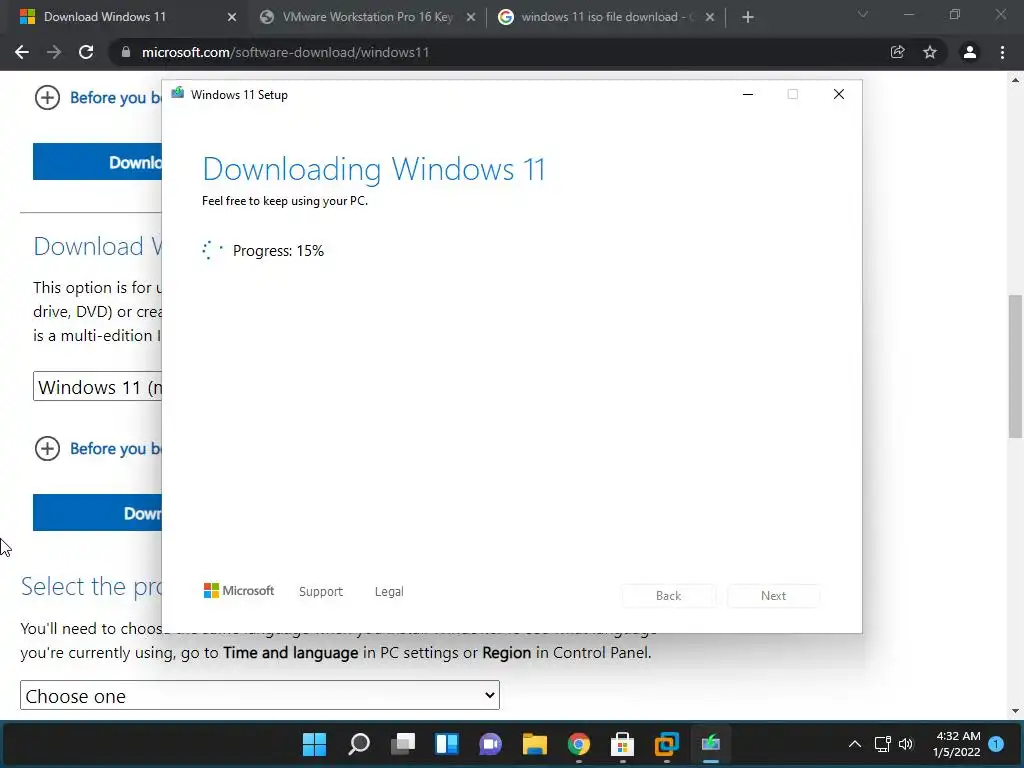Click the Windows 11 Setup title icon

click(178, 94)
